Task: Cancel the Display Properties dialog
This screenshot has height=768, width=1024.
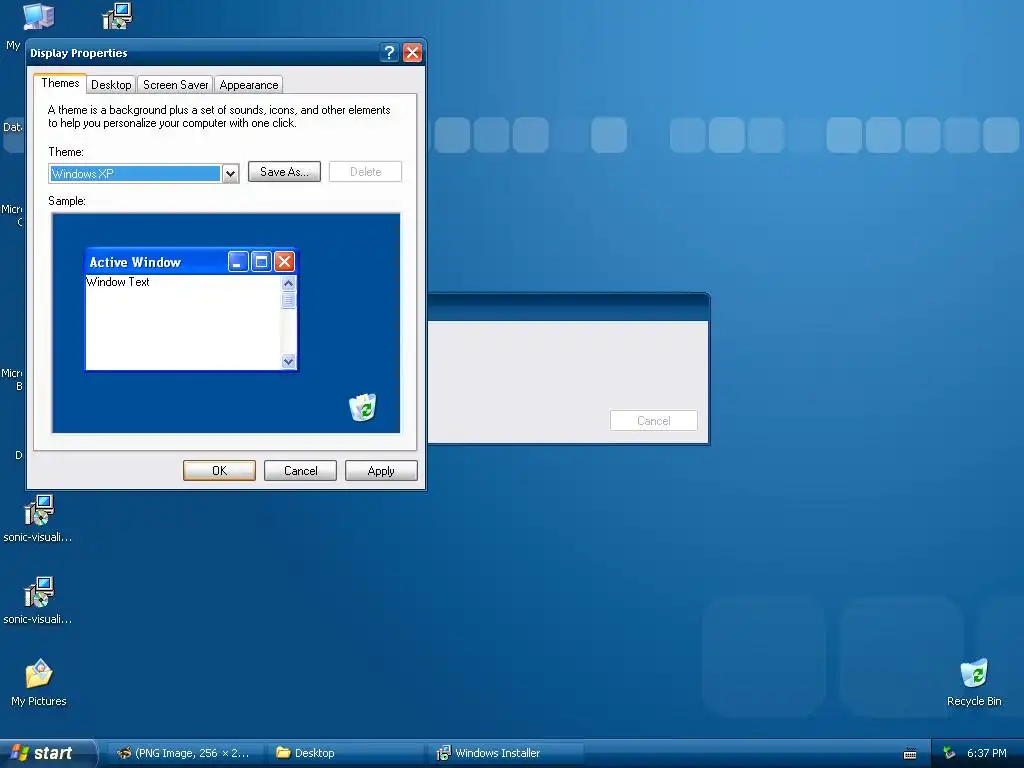Action: coord(300,471)
